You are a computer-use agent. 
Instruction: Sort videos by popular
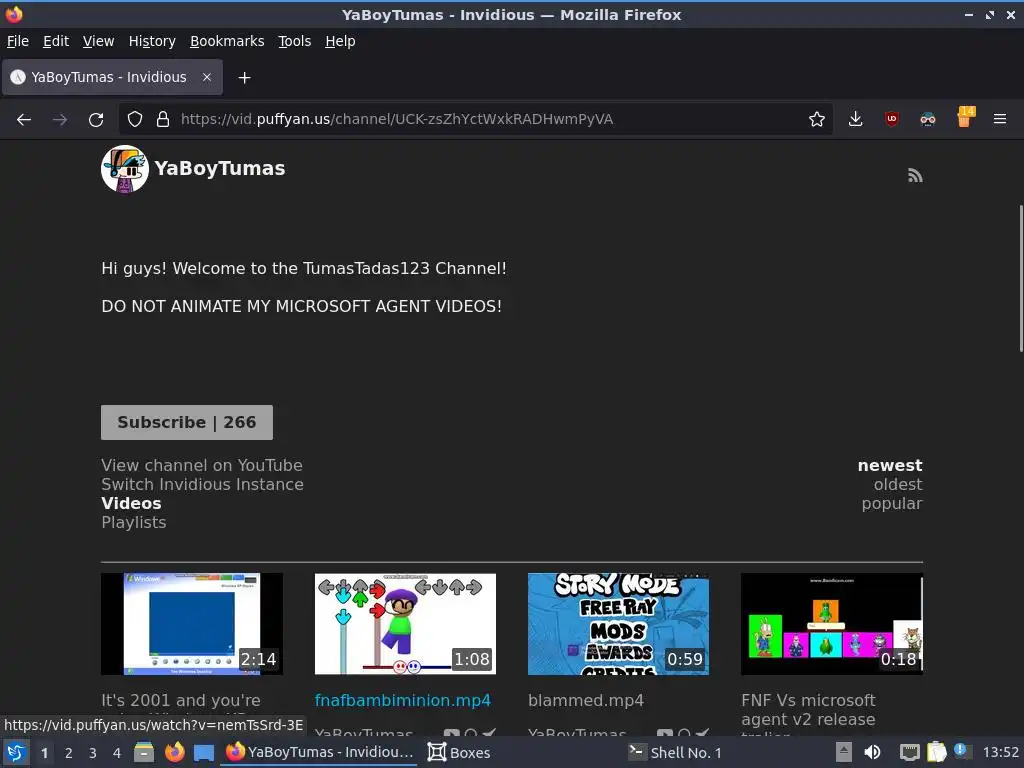click(892, 504)
